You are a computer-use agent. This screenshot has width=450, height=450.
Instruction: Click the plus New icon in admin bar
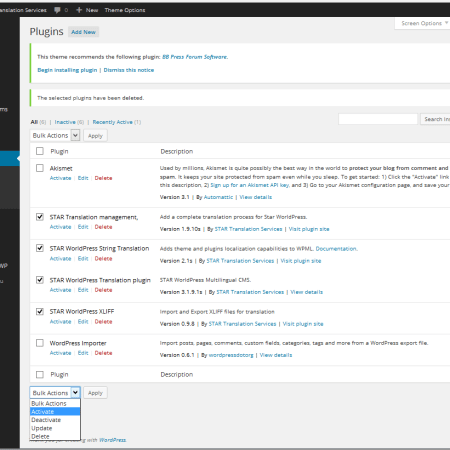tap(79, 10)
